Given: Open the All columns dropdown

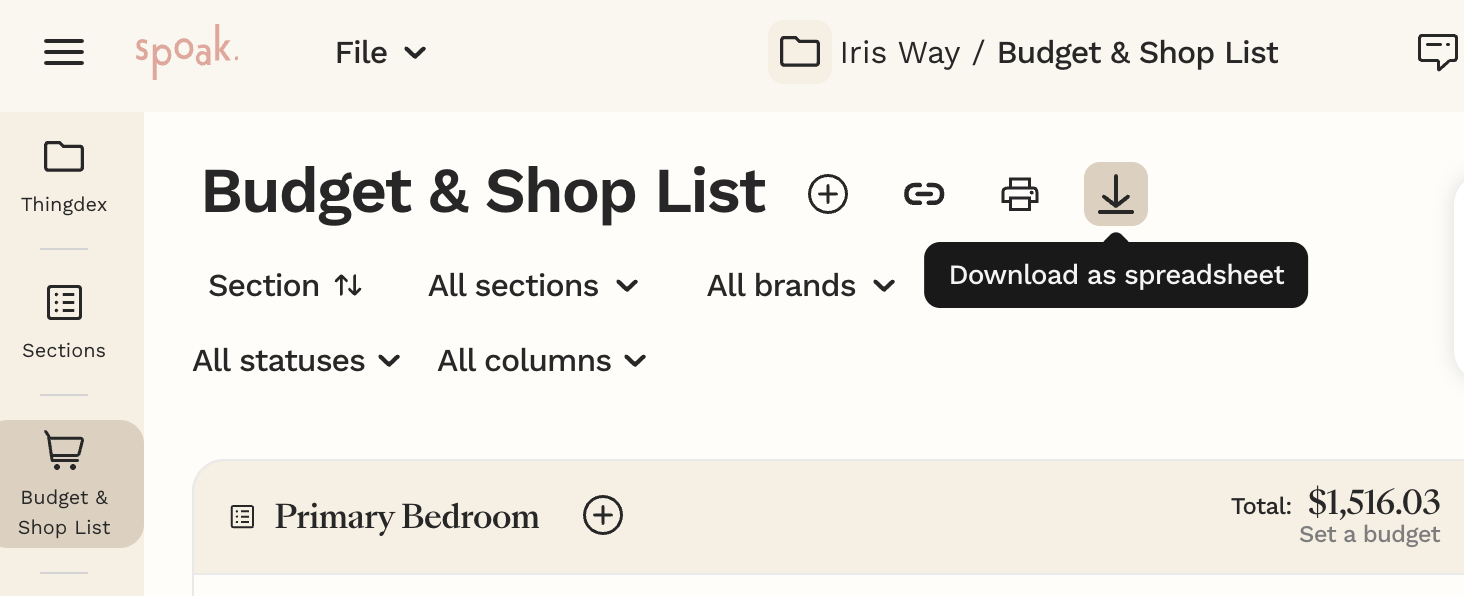Looking at the screenshot, I should (x=542, y=361).
